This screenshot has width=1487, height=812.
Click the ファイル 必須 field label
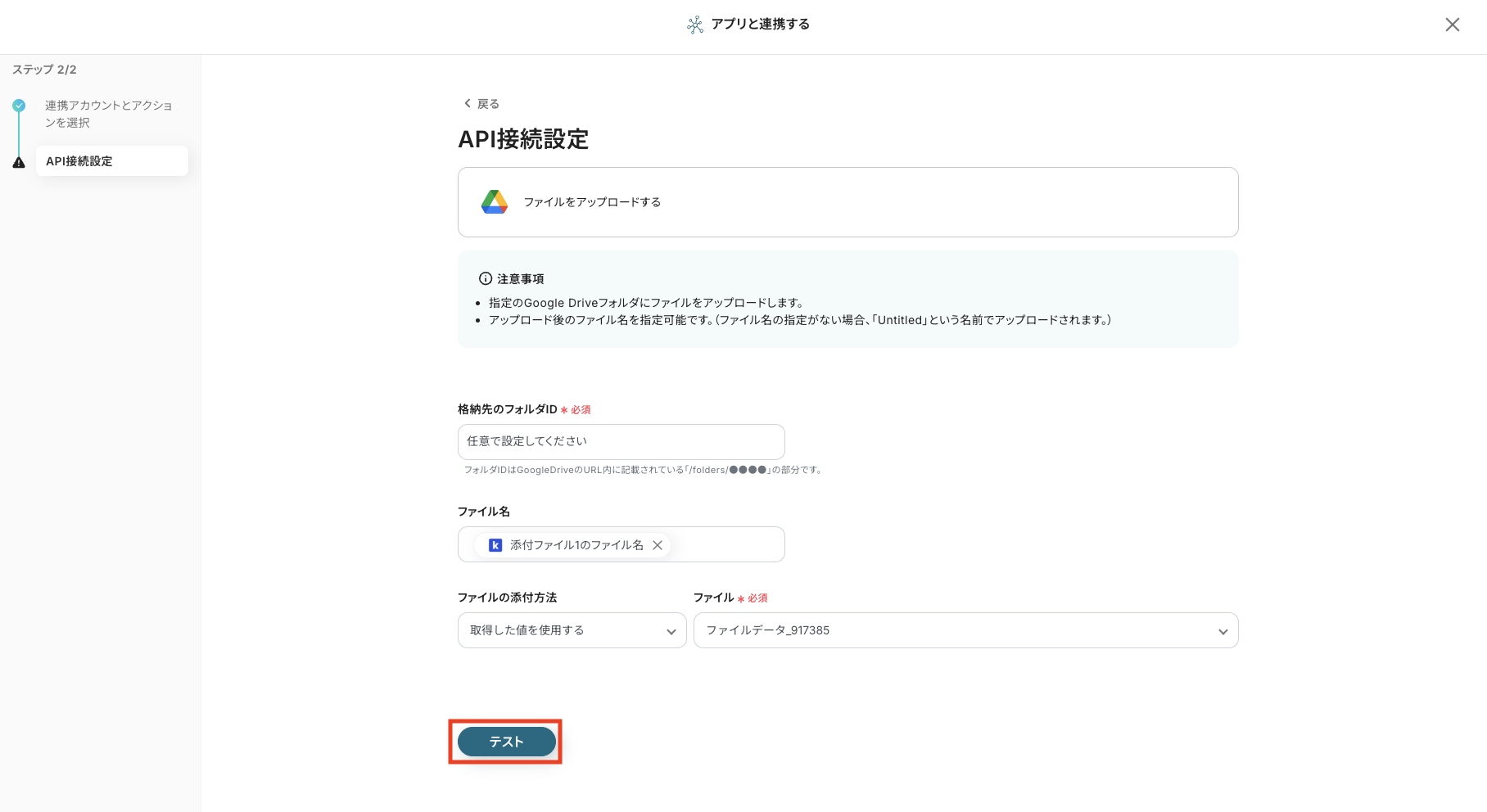pyautogui.click(x=730, y=598)
